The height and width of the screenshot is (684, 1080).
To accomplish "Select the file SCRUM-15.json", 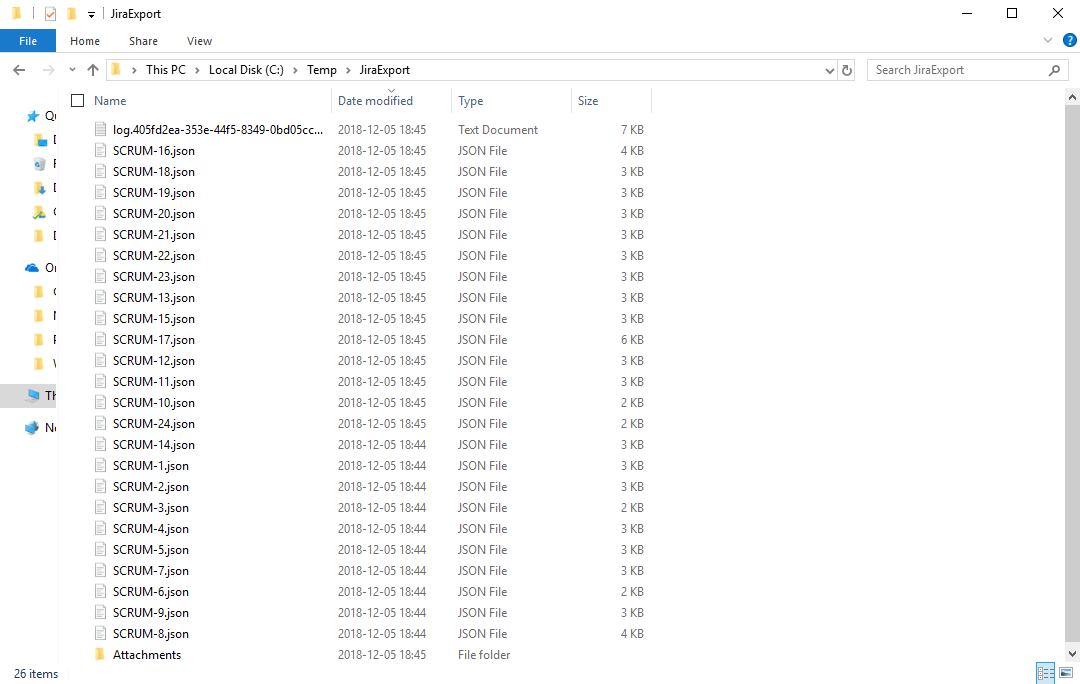I will [x=154, y=319].
